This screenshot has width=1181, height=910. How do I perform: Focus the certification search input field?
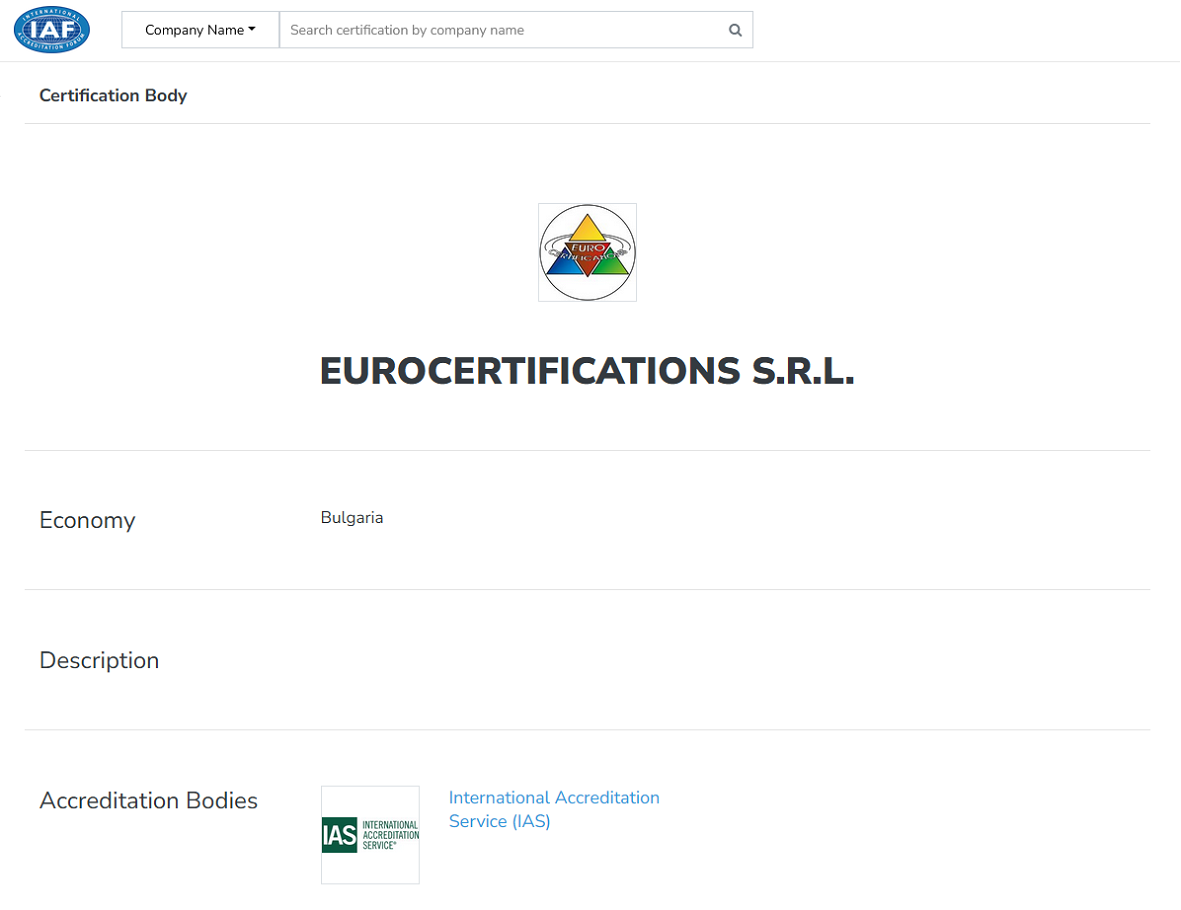(505, 30)
